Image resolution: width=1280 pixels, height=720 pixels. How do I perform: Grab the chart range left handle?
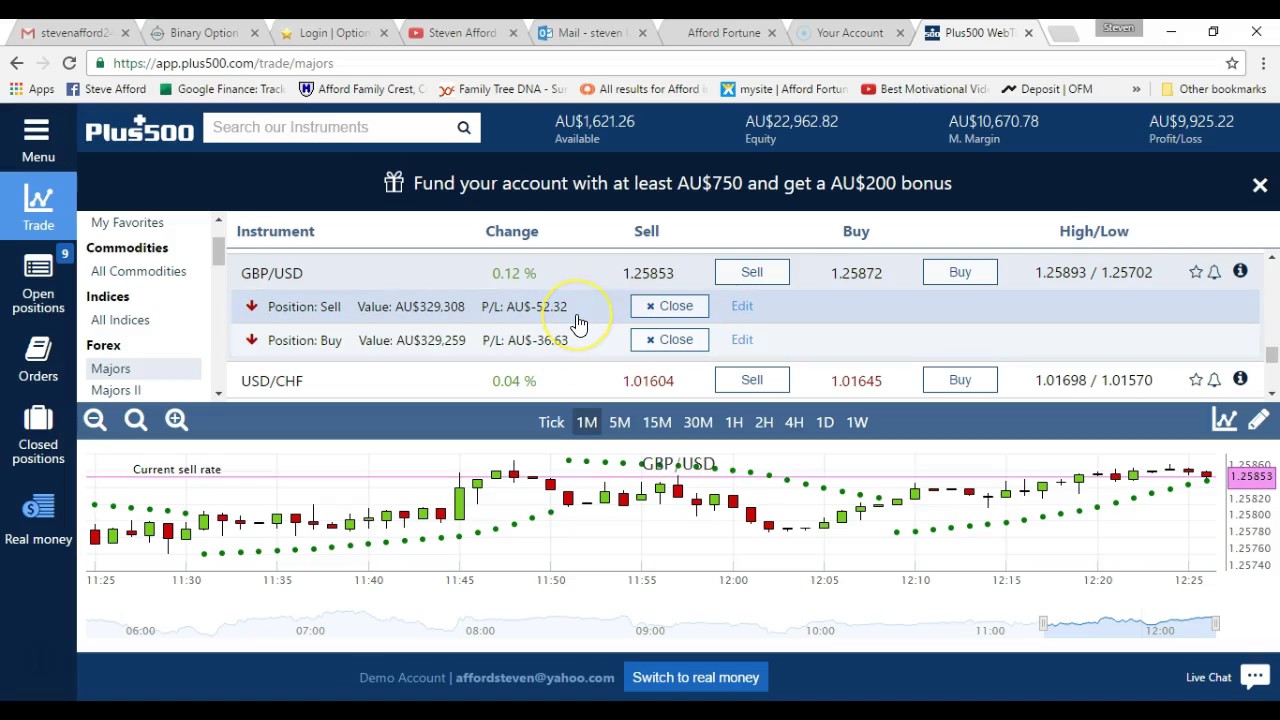[x=1043, y=624]
